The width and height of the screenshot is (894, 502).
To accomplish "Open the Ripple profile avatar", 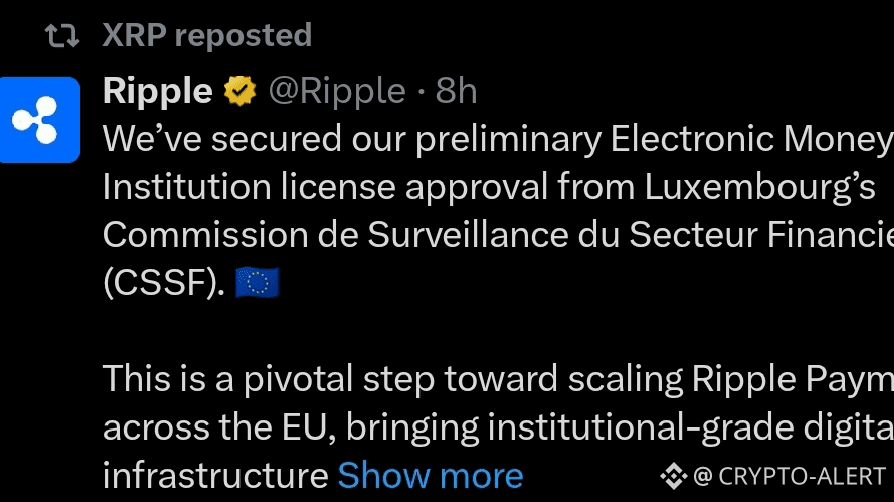I will click(x=39, y=120).
